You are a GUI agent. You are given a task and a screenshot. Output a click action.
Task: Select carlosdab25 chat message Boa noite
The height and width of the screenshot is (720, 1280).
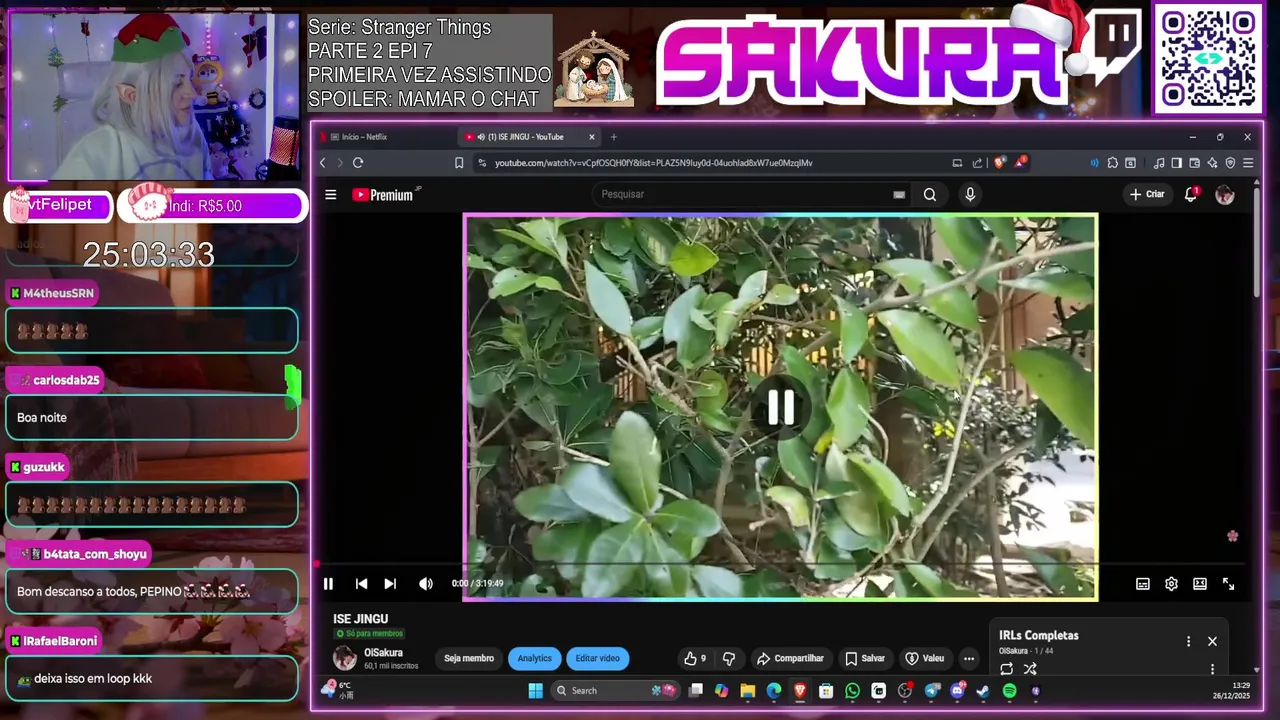tap(151, 418)
